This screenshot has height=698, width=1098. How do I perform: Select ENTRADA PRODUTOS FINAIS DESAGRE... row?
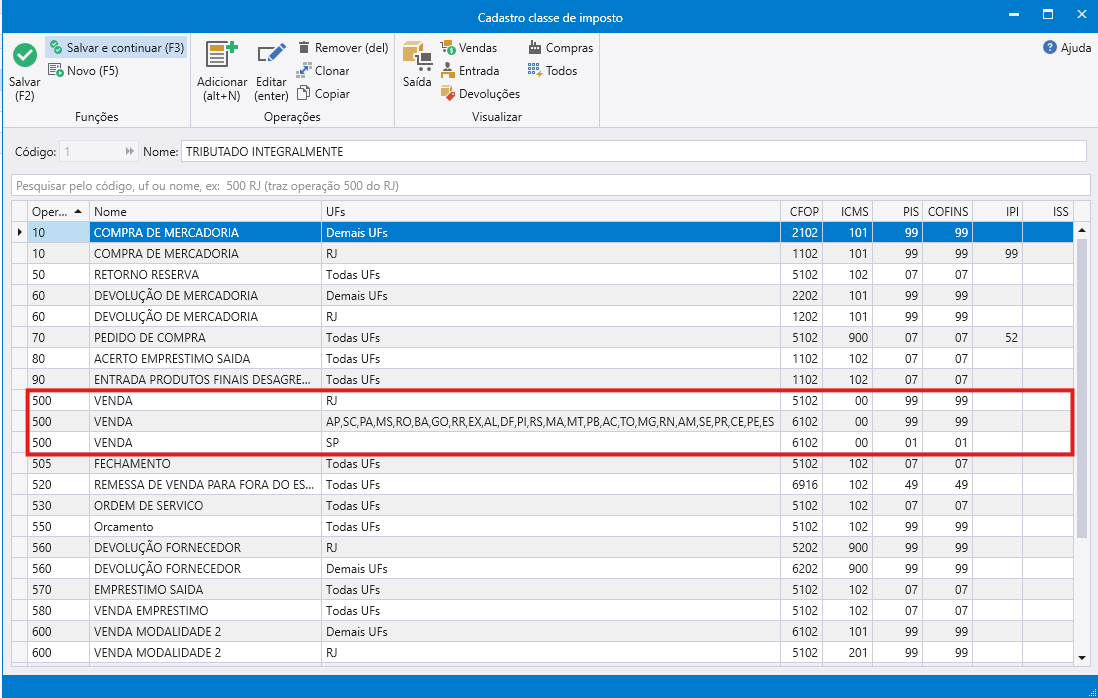click(543, 379)
